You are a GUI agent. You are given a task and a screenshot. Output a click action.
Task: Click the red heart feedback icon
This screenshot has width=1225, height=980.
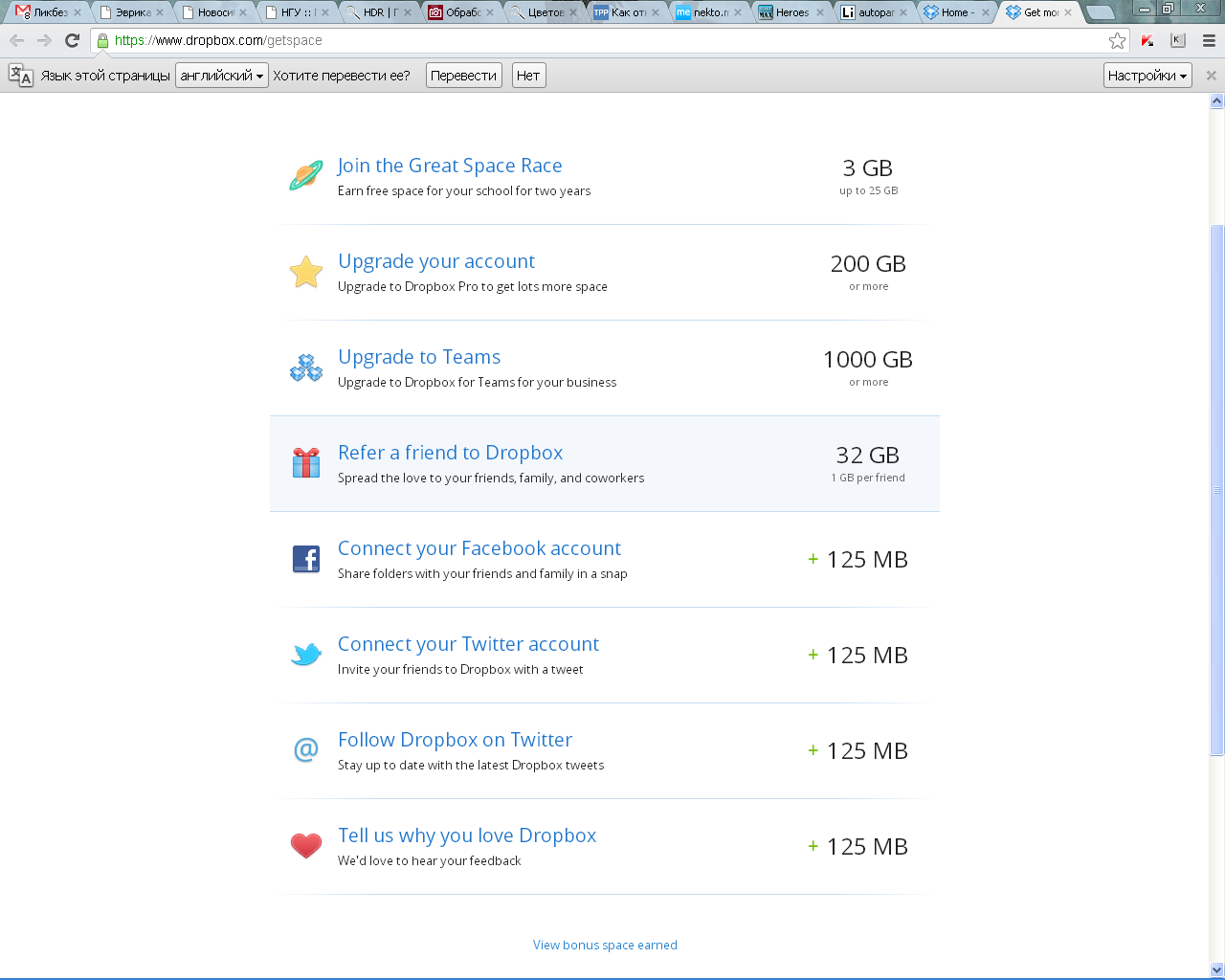click(x=306, y=846)
